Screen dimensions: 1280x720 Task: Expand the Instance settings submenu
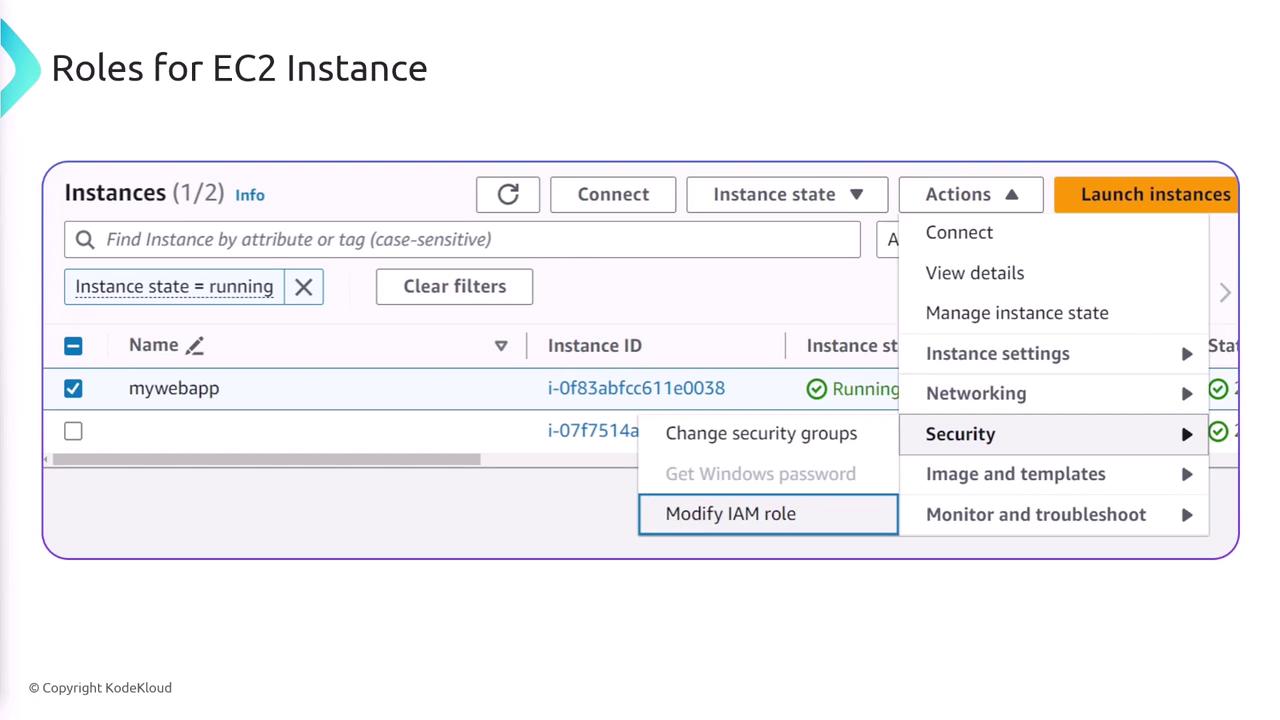[1053, 354]
